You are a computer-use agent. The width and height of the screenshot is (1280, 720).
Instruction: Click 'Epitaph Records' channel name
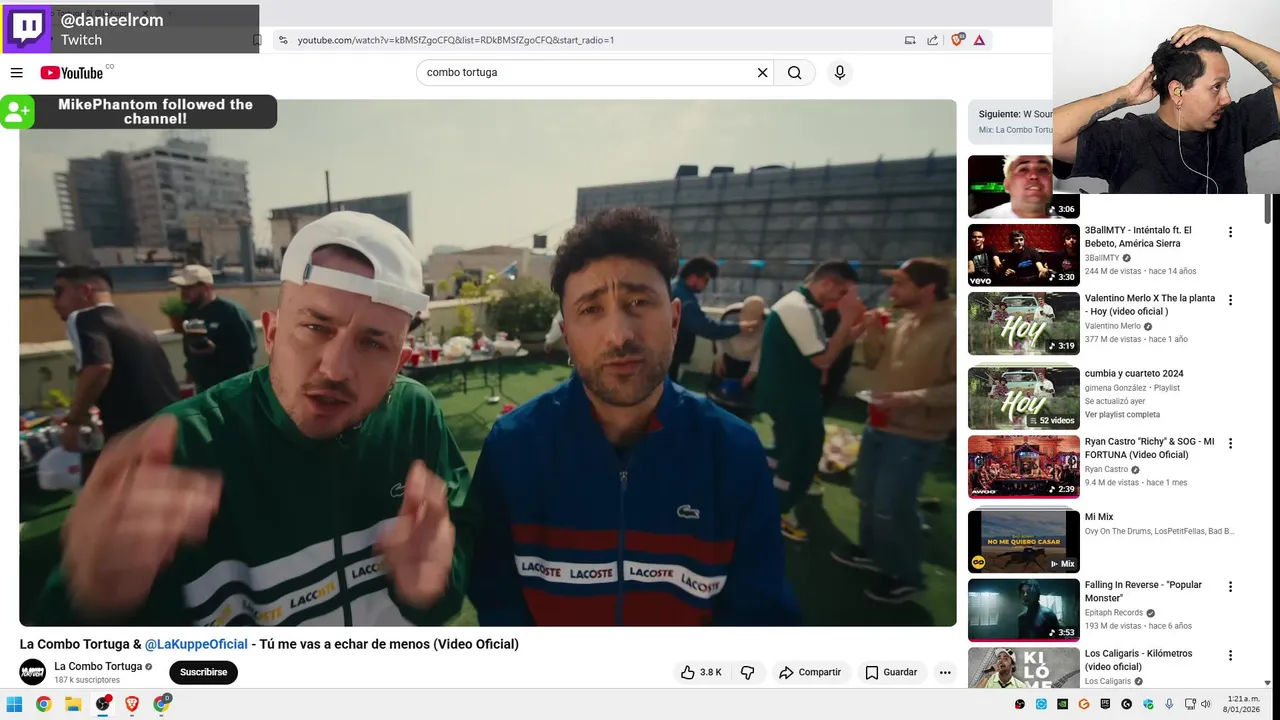coord(1114,613)
